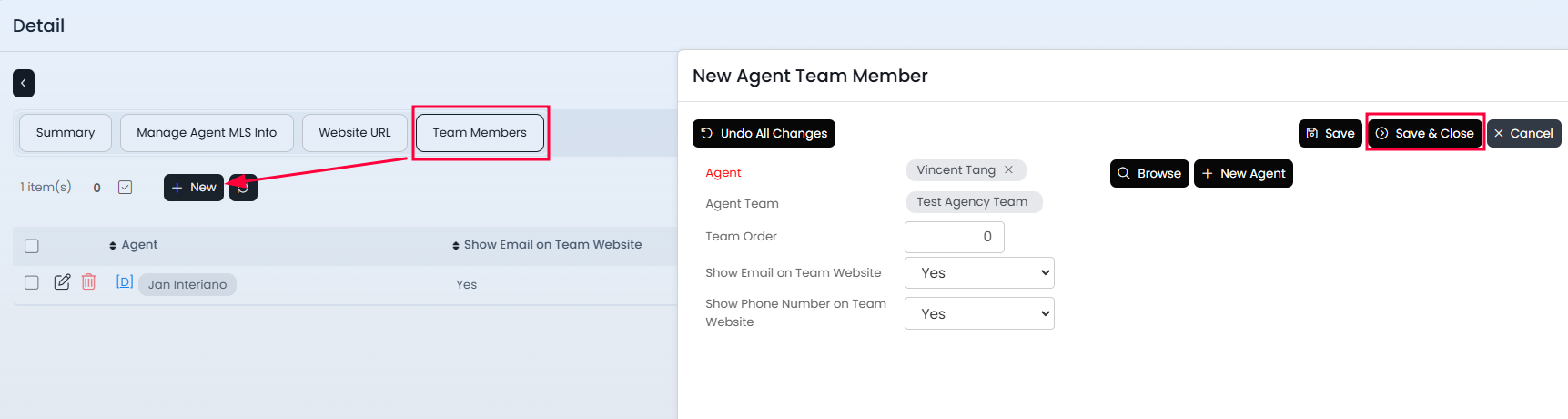The height and width of the screenshot is (419, 1568).
Task: Open the [D] detail link for Jan Interiano
Action: click(125, 282)
